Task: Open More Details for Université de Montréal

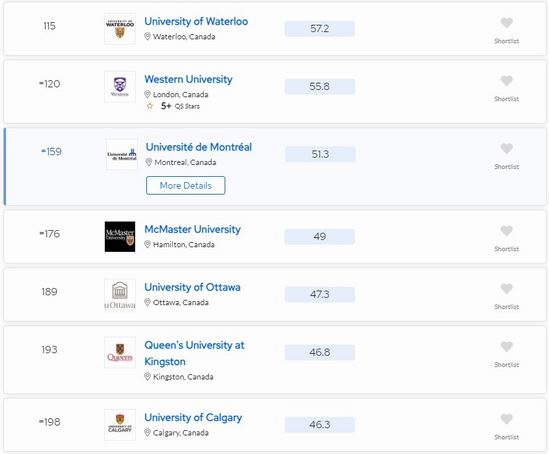Action: coord(186,186)
